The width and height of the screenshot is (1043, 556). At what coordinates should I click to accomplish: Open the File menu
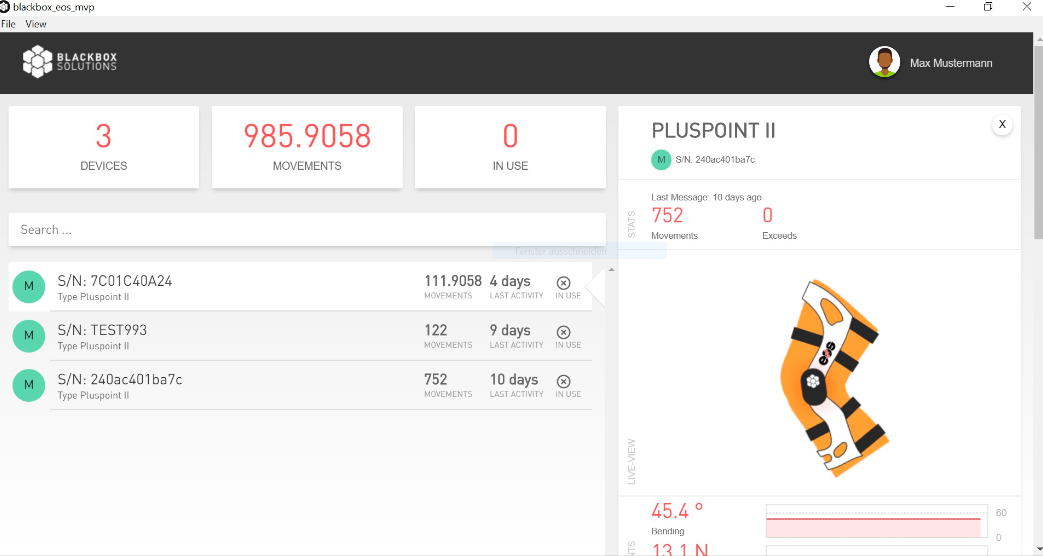(x=8, y=24)
